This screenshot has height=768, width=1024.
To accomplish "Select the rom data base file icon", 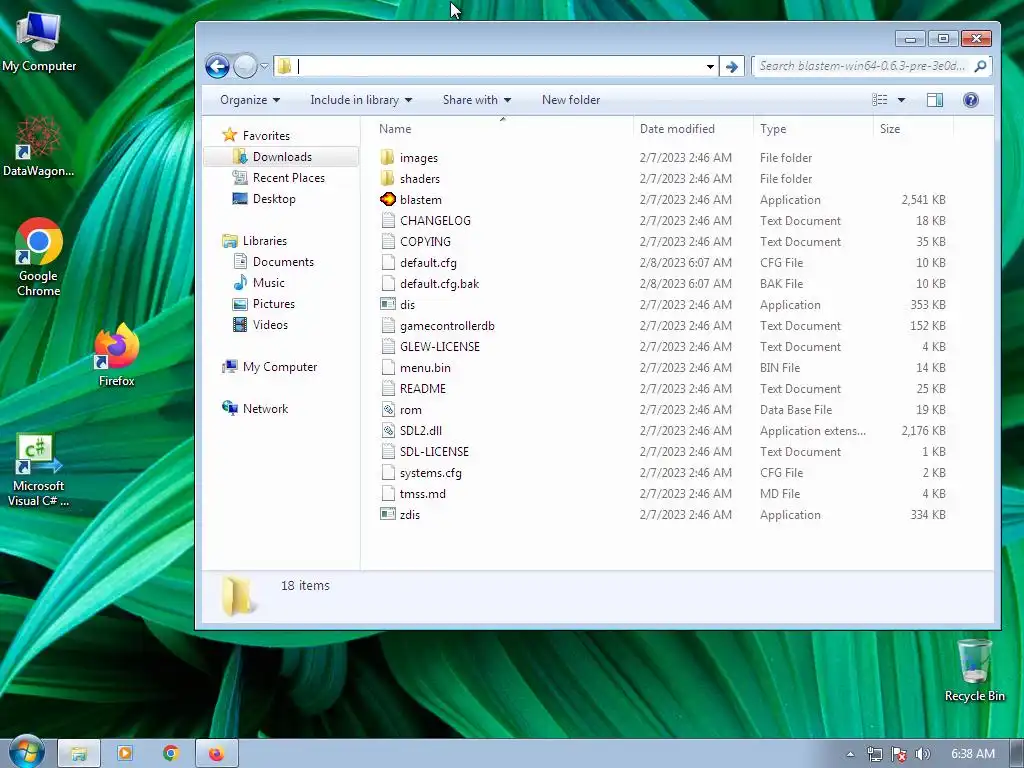I will pyautogui.click(x=387, y=409).
